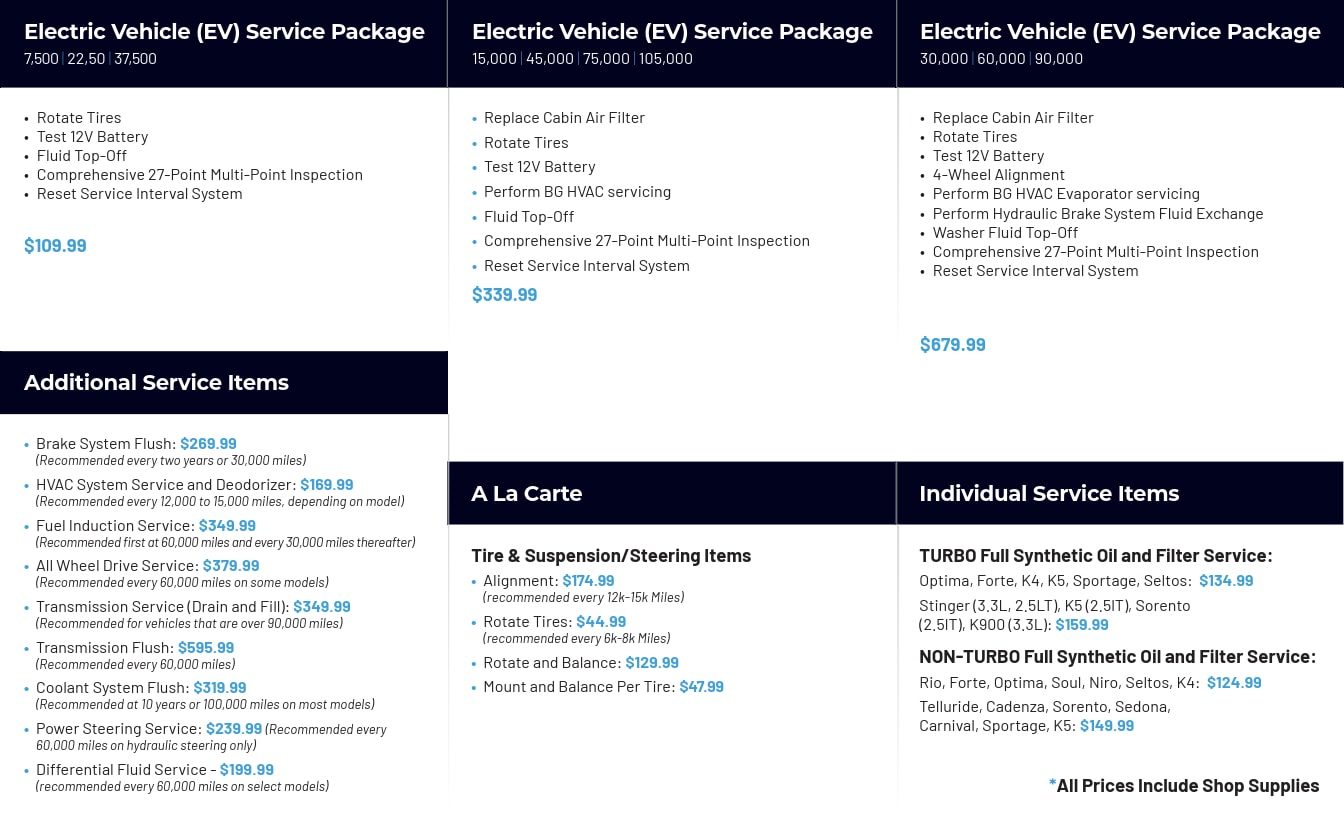Click Differential Fluid Service $199.99 price
Image resolution: width=1344 pixels, height=816 pixels.
point(246,770)
